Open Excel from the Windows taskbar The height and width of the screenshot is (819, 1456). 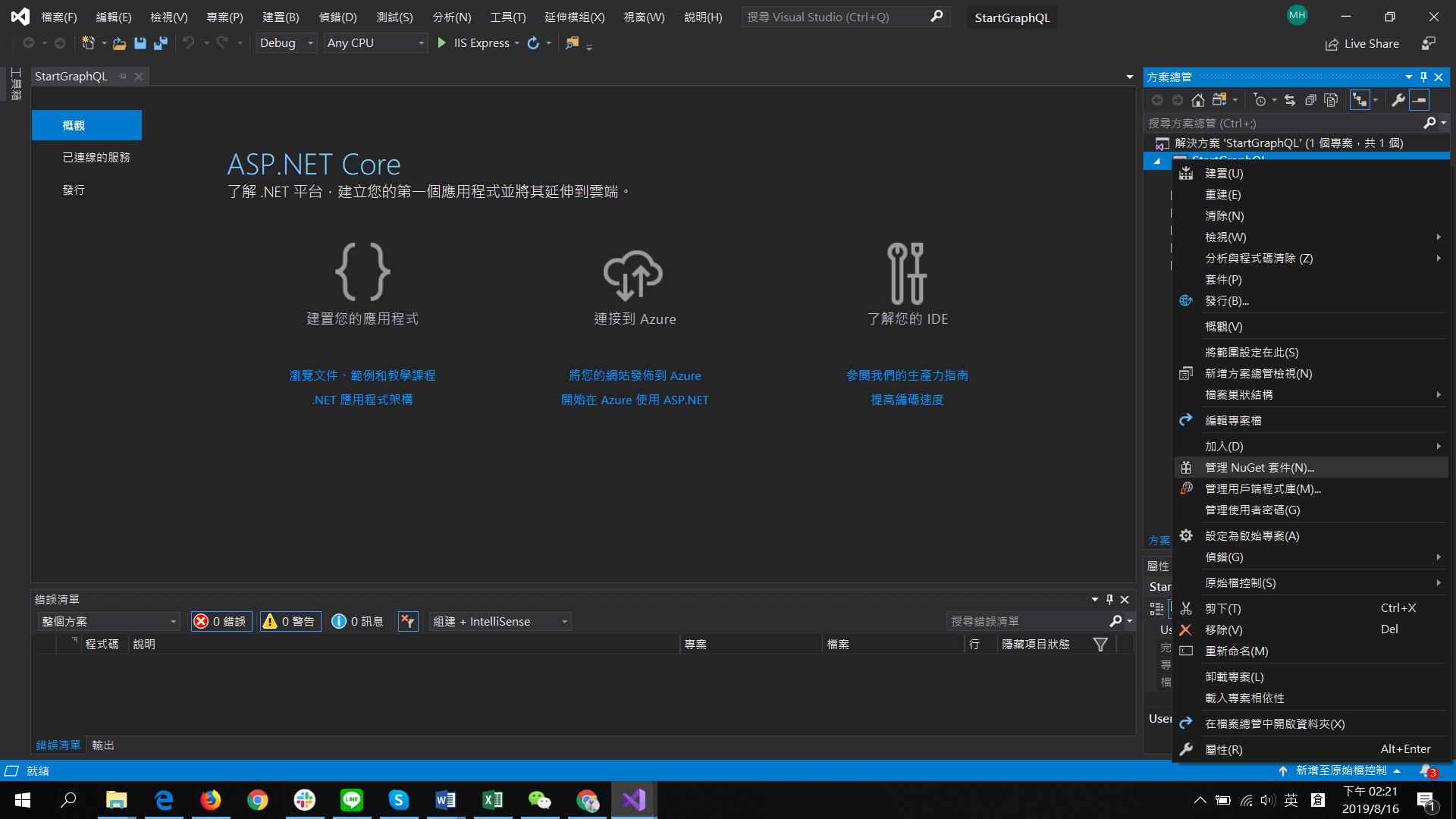coord(493,800)
